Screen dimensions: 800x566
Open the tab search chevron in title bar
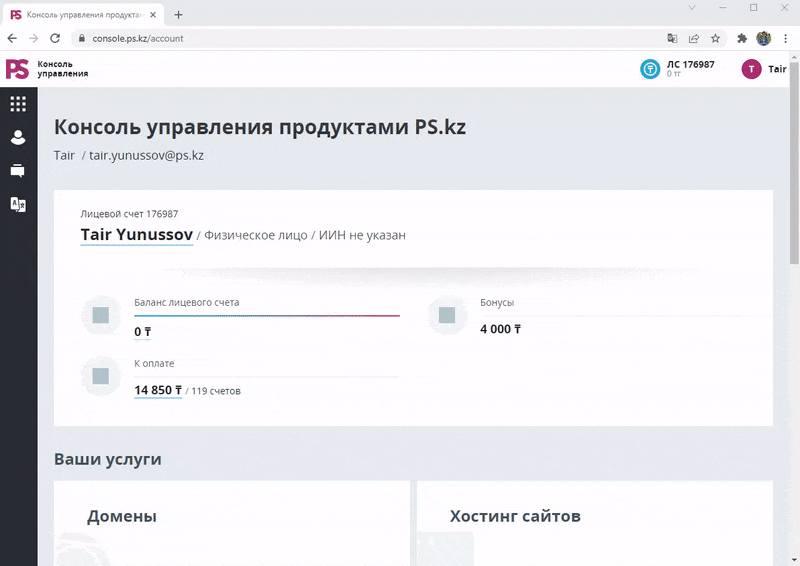692,8
